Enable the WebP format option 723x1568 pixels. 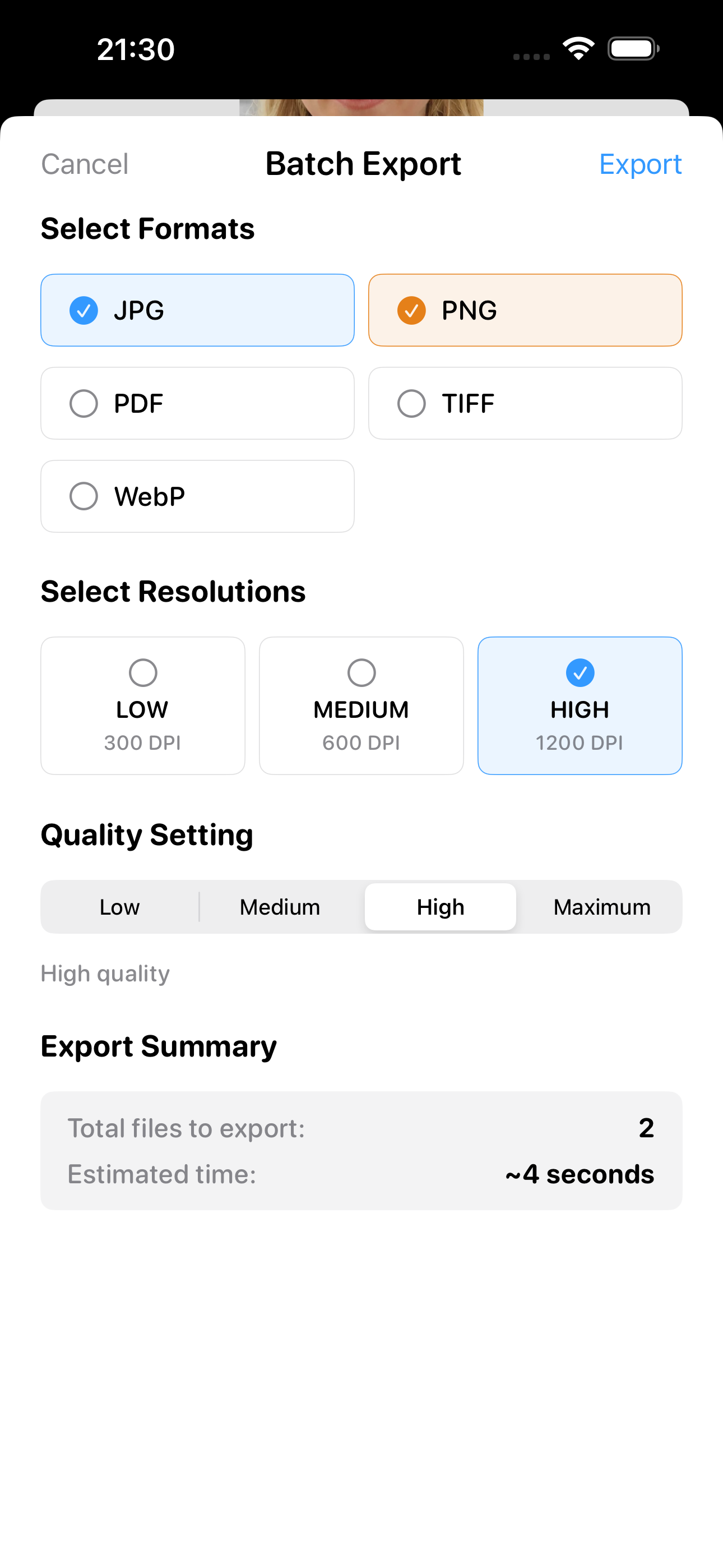click(x=197, y=497)
